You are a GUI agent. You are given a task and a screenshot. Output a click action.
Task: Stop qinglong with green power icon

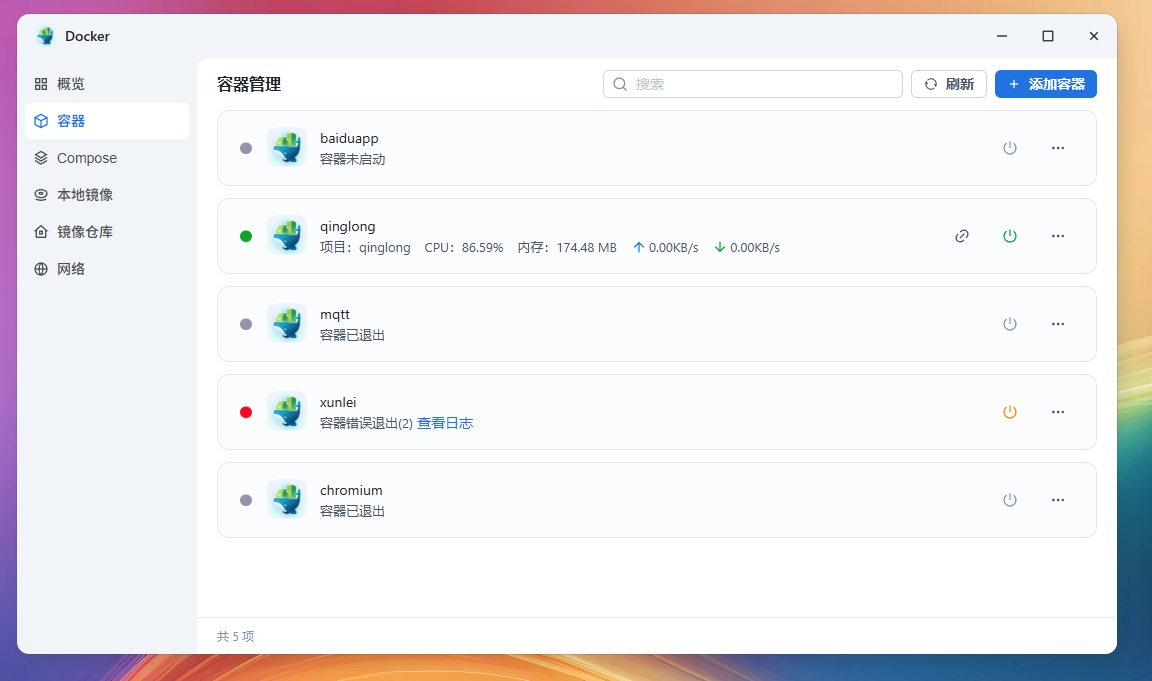1009,236
